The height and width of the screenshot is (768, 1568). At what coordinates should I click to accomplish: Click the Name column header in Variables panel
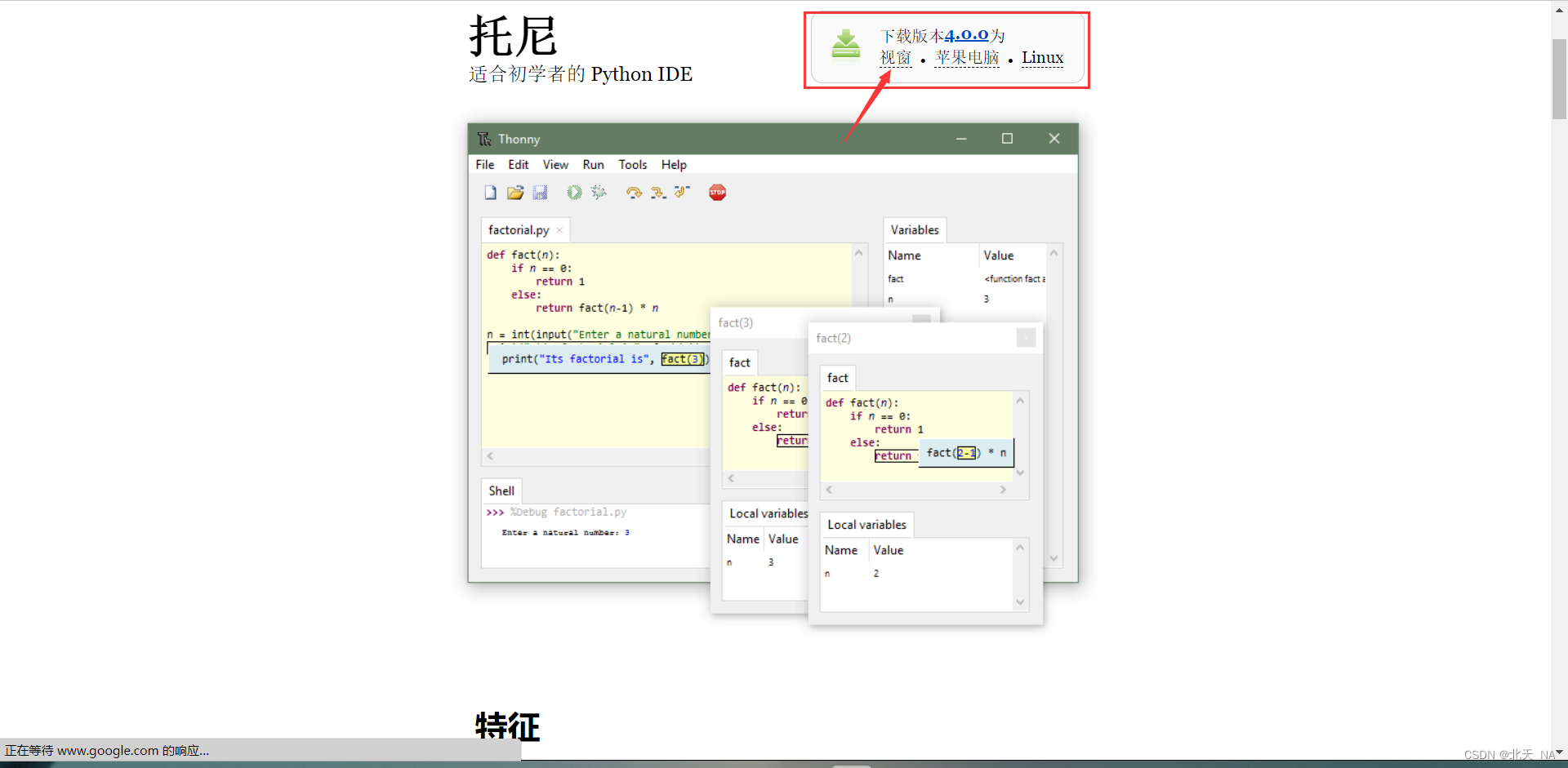904,255
